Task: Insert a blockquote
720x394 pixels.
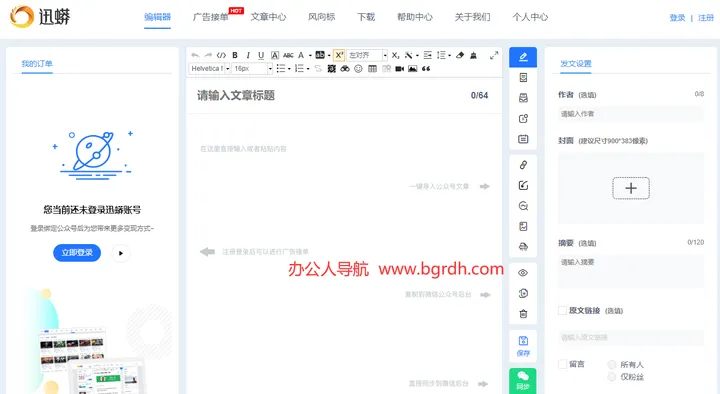Action: pos(426,69)
